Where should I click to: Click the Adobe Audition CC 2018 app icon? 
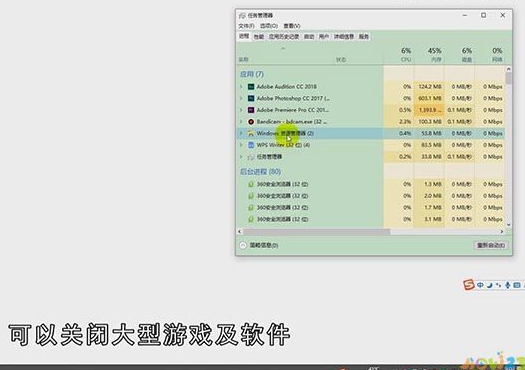[251, 87]
